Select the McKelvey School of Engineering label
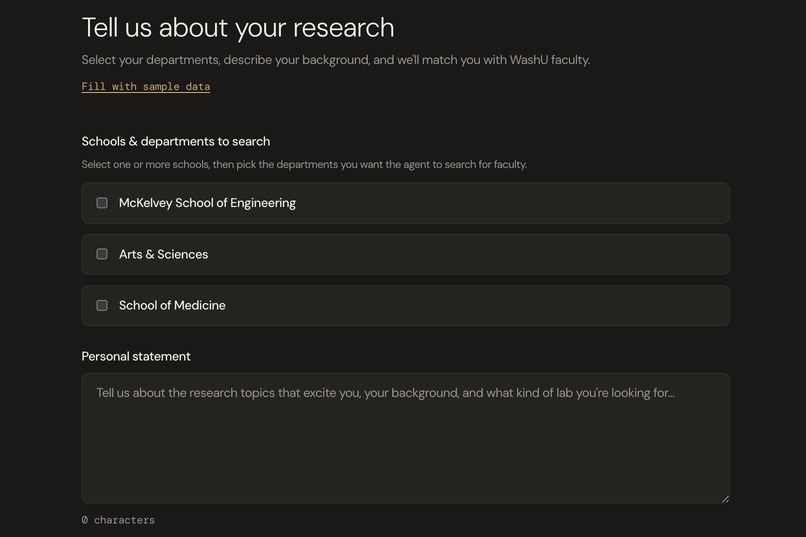The height and width of the screenshot is (537, 806). point(207,203)
